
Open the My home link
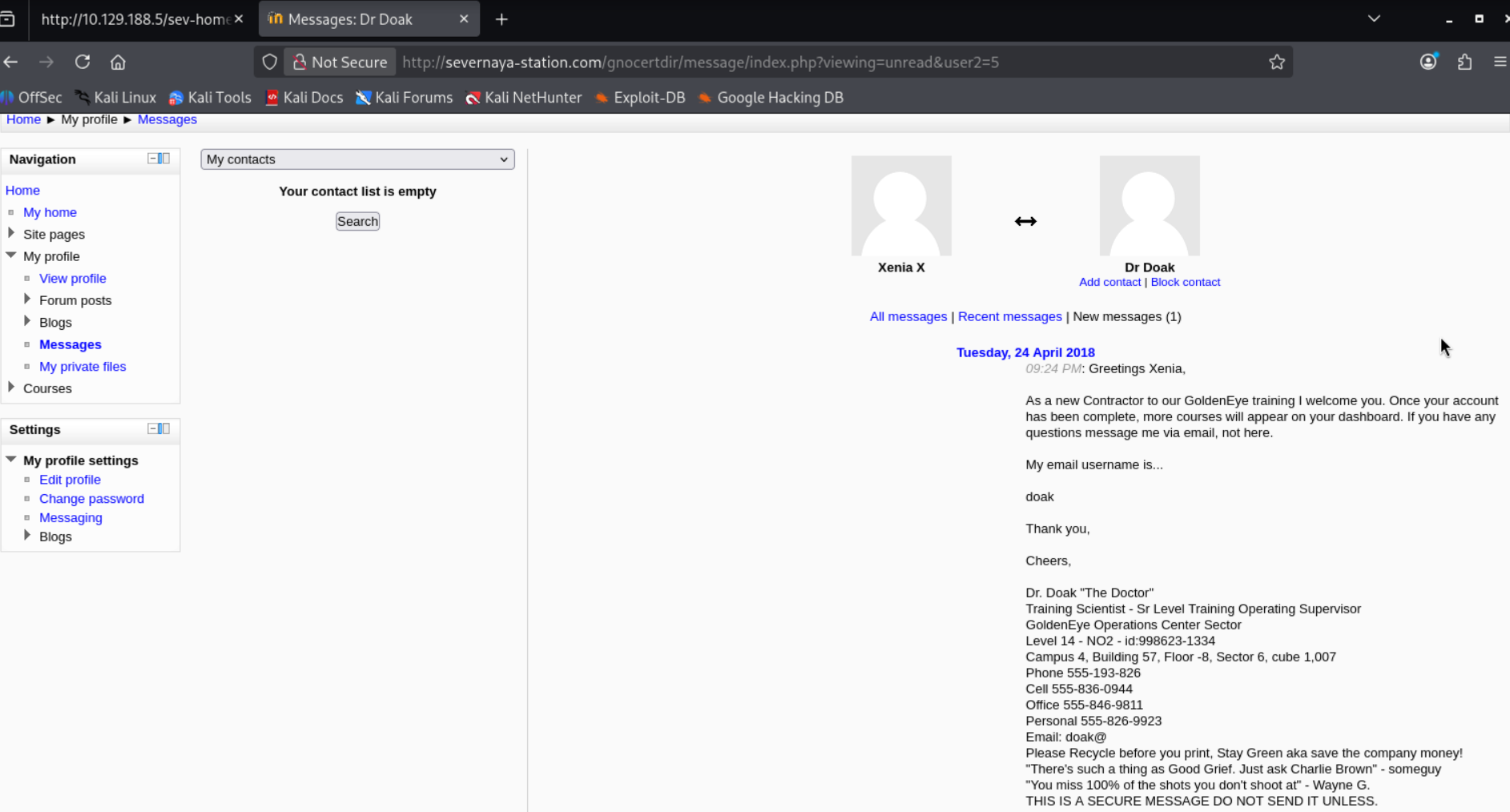coord(50,212)
